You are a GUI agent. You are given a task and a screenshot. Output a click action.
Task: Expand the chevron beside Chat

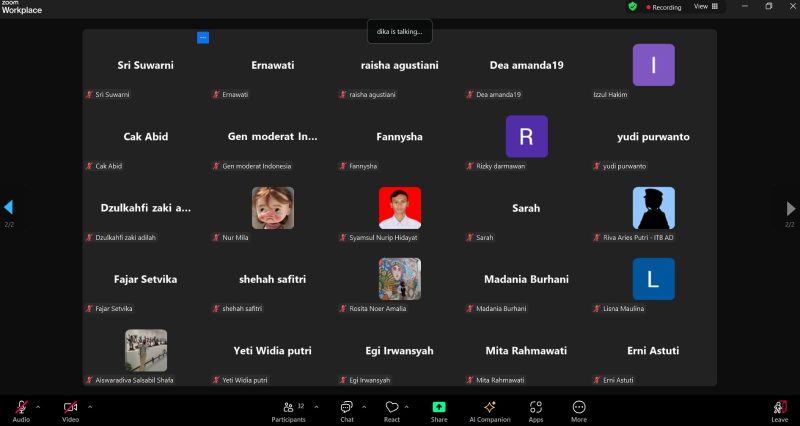point(364,406)
